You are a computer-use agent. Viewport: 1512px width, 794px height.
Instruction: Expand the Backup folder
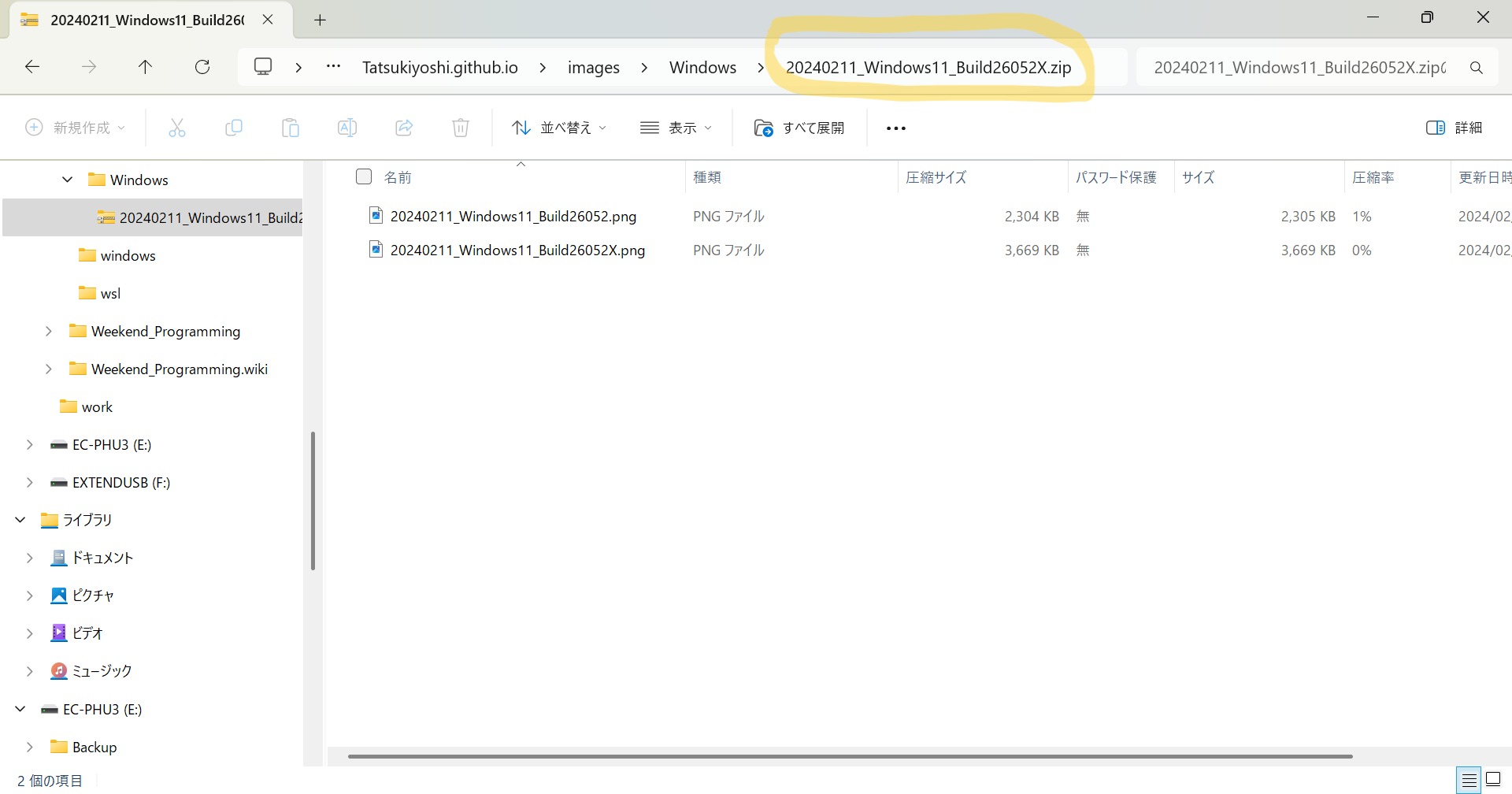(30, 747)
